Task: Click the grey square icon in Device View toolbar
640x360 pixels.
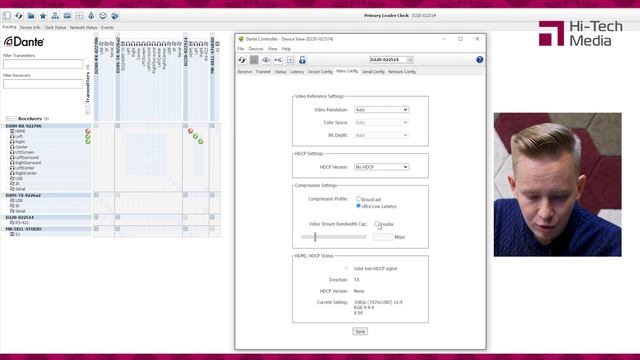Action: tap(254, 60)
